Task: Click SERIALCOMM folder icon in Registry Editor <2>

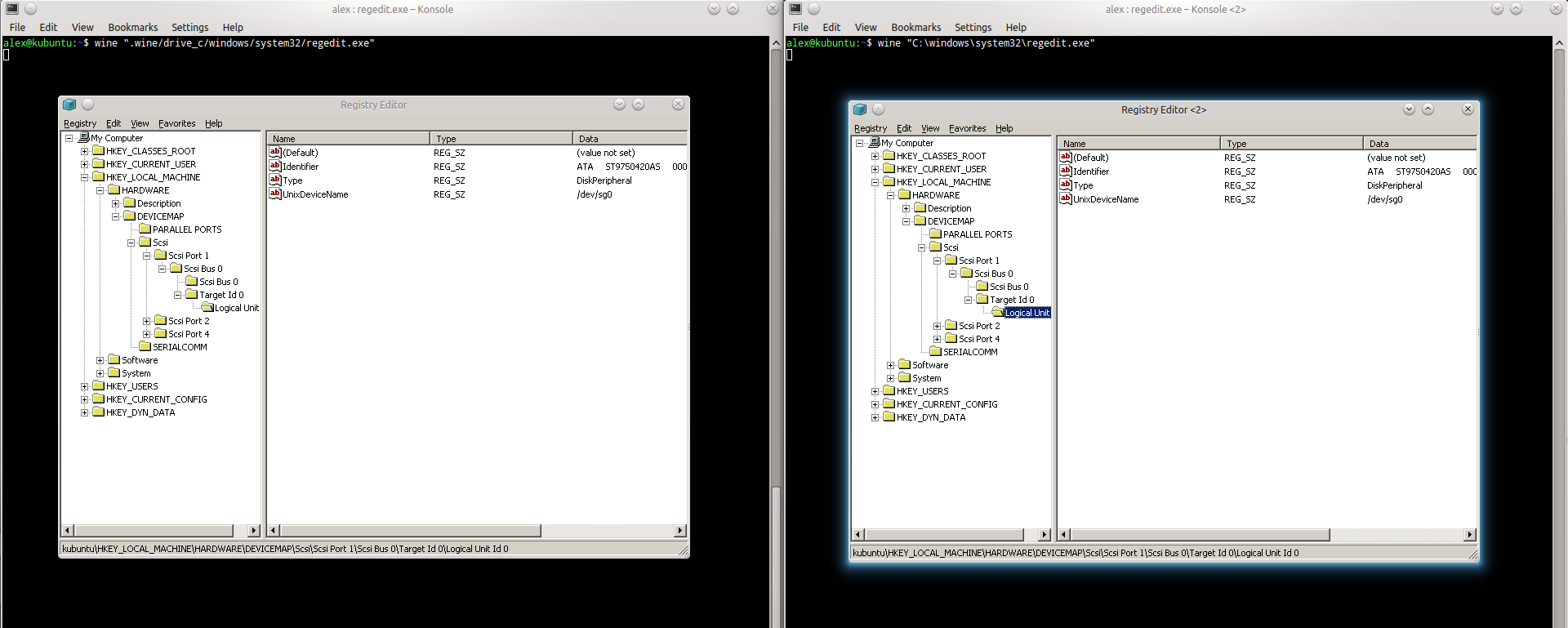Action: pyautogui.click(x=935, y=352)
